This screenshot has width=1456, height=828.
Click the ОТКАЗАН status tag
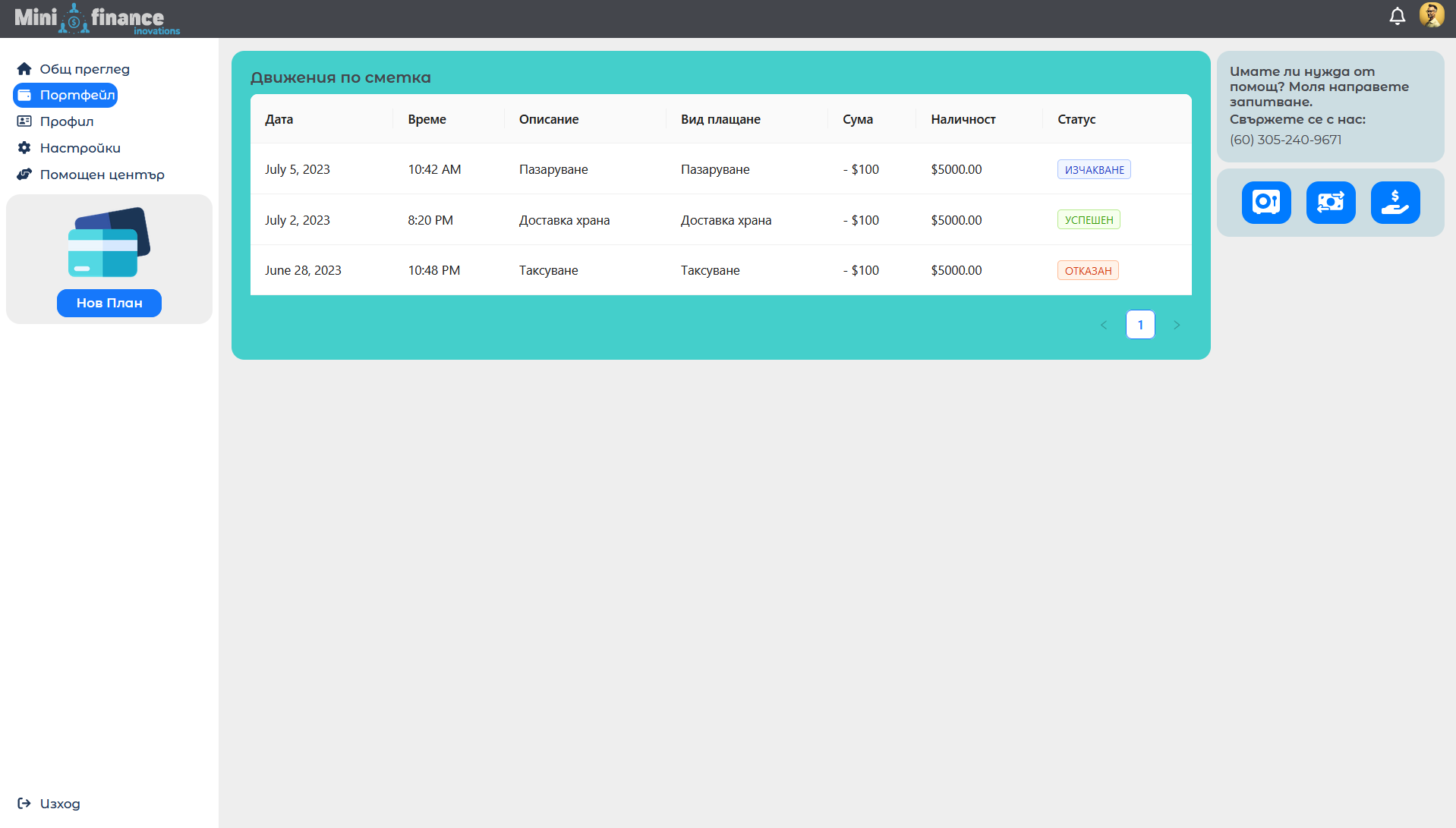1088,270
